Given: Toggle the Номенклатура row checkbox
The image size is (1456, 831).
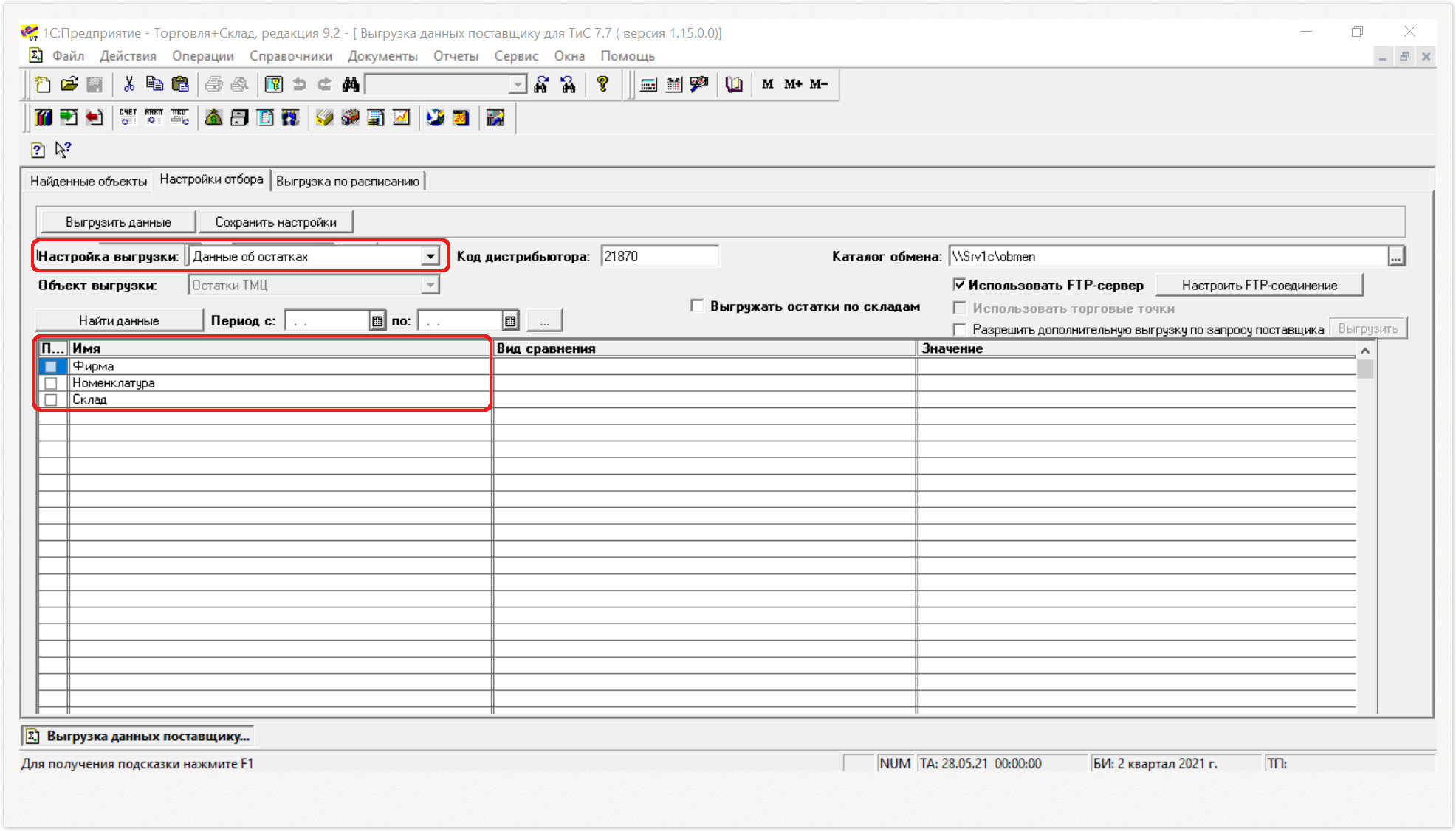Looking at the screenshot, I should pyautogui.click(x=51, y=383).
